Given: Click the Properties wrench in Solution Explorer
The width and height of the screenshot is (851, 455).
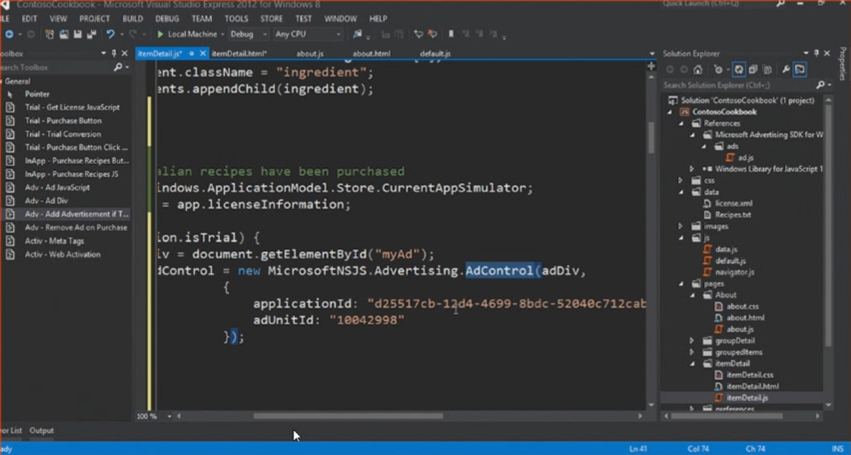Looking at the screenshot, I should click(786, 69).
